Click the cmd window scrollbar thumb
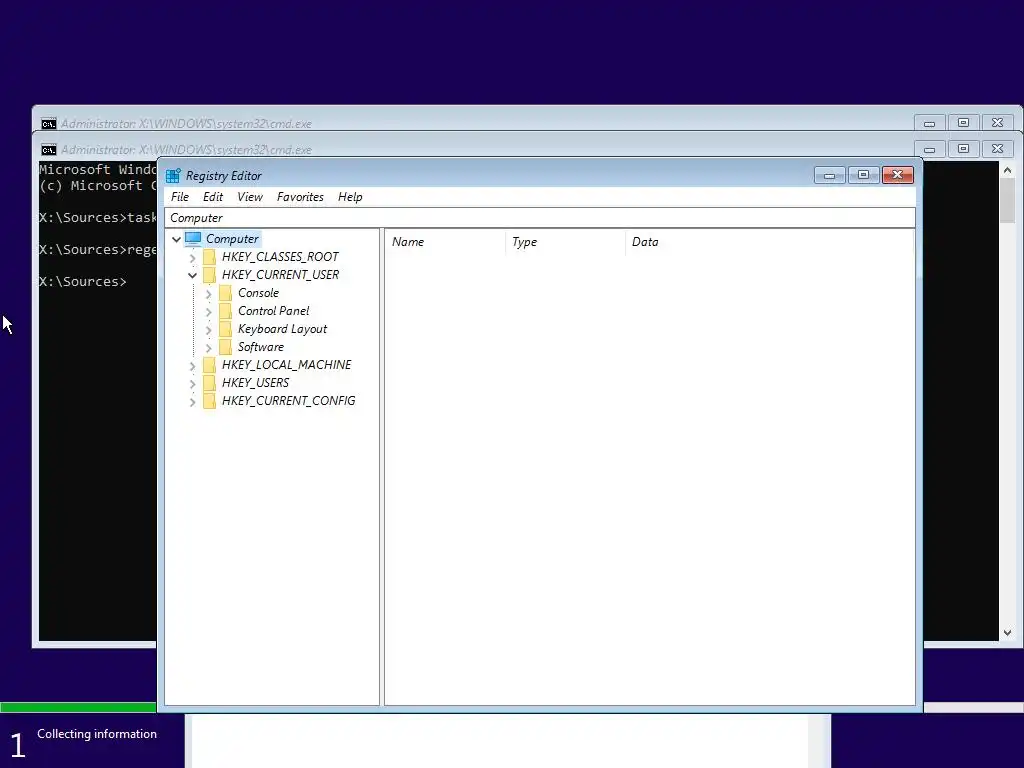 (1007, 200)
